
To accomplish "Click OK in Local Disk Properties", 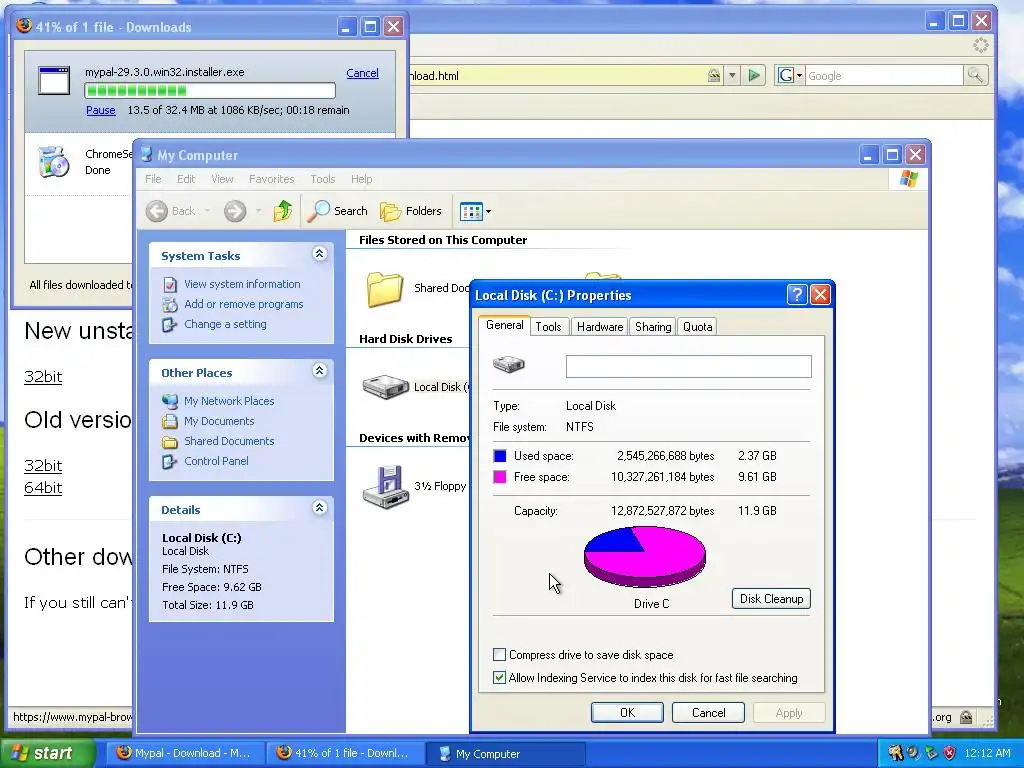I will pyautogui.click(x=627, y=712).
